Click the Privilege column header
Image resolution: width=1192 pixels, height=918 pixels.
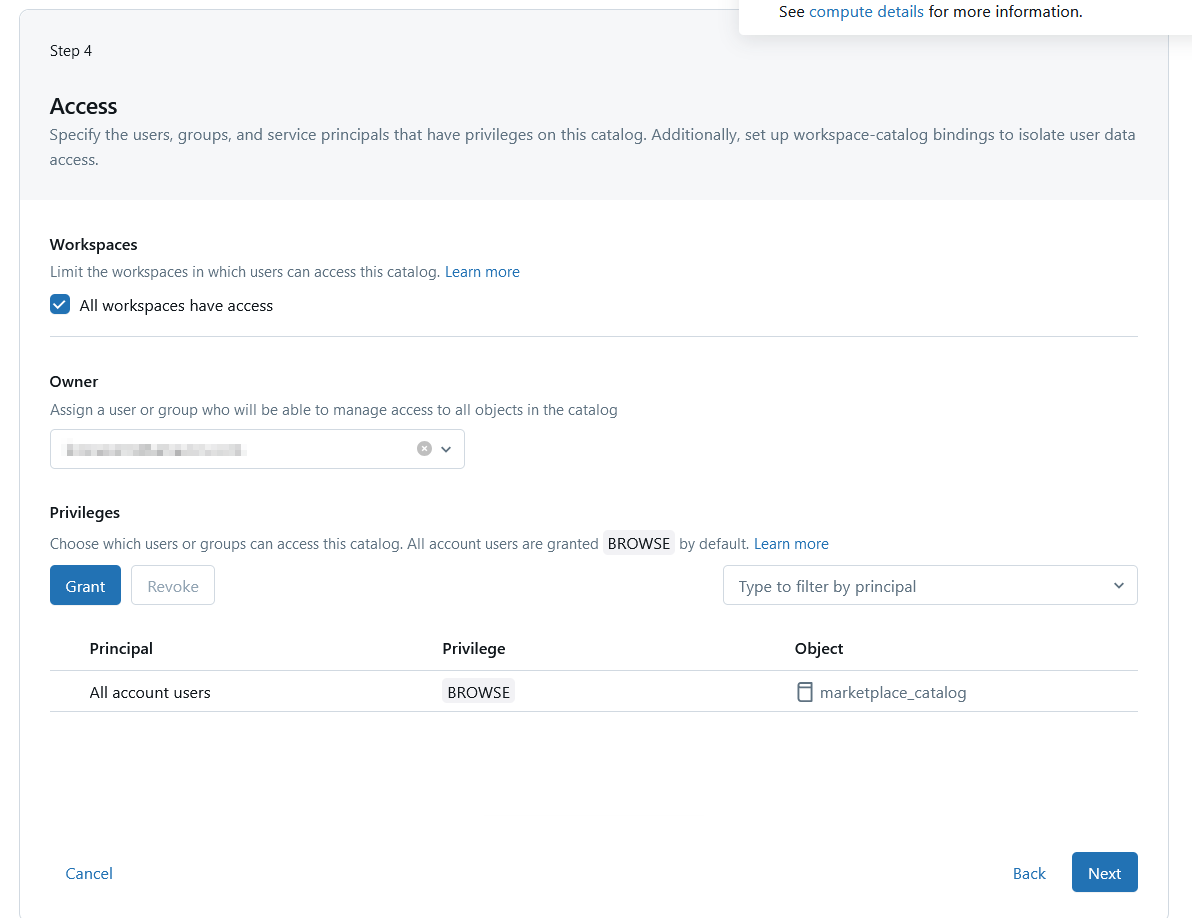click(x=474, y=648)
